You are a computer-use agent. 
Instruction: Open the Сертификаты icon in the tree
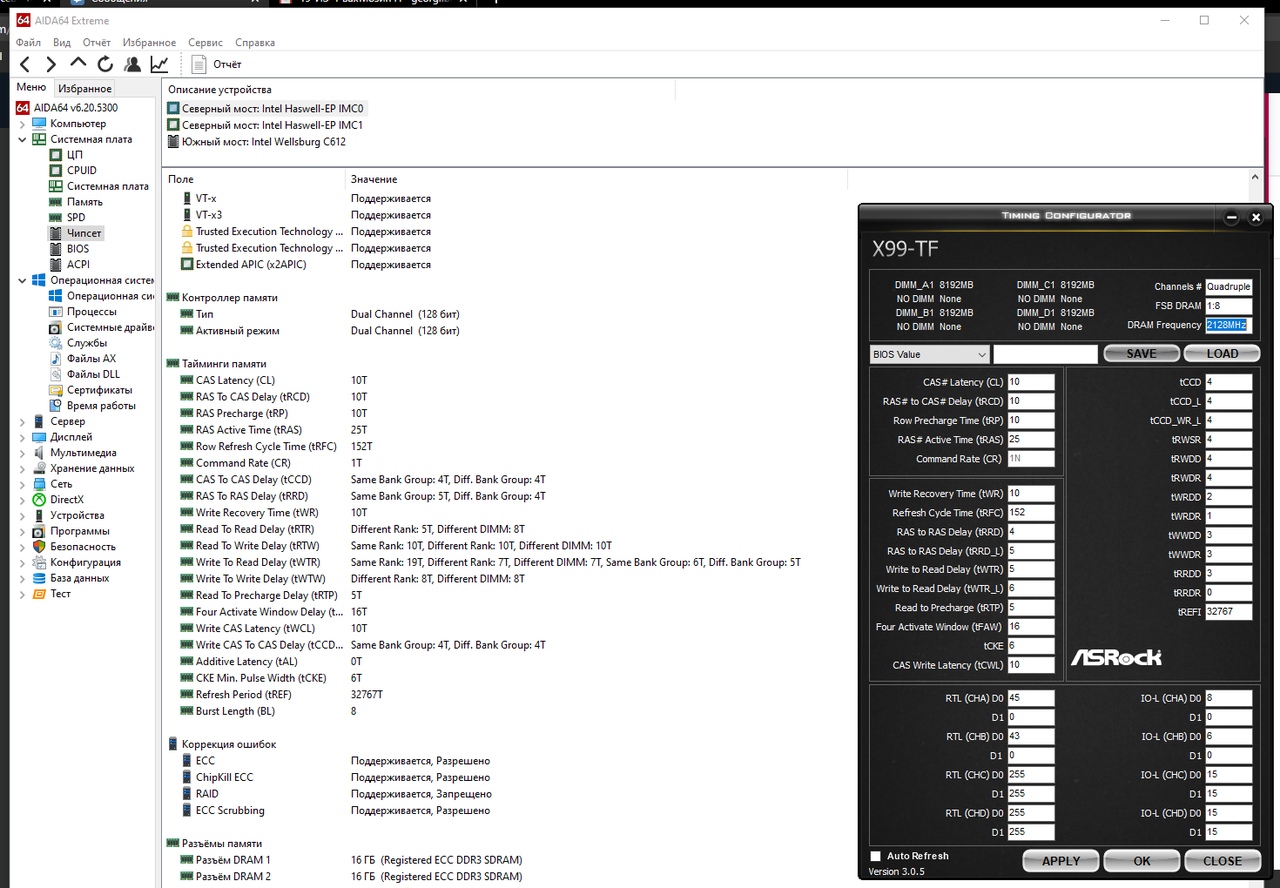[x=56, y=390]
